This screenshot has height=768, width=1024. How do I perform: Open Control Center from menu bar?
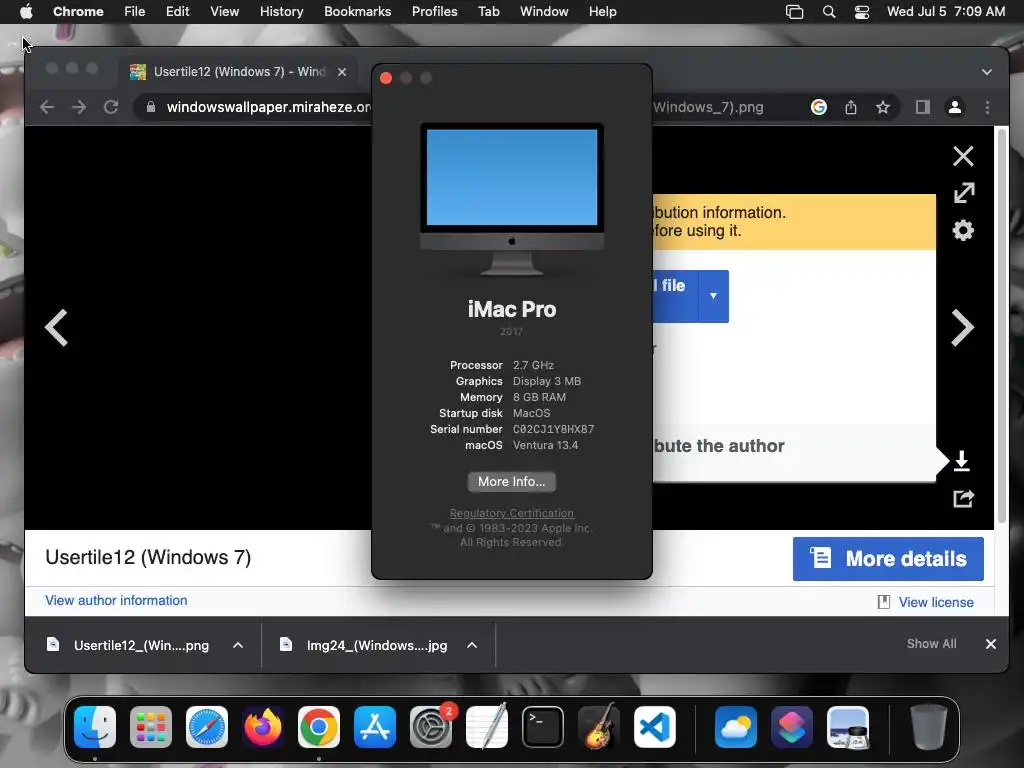862,12
